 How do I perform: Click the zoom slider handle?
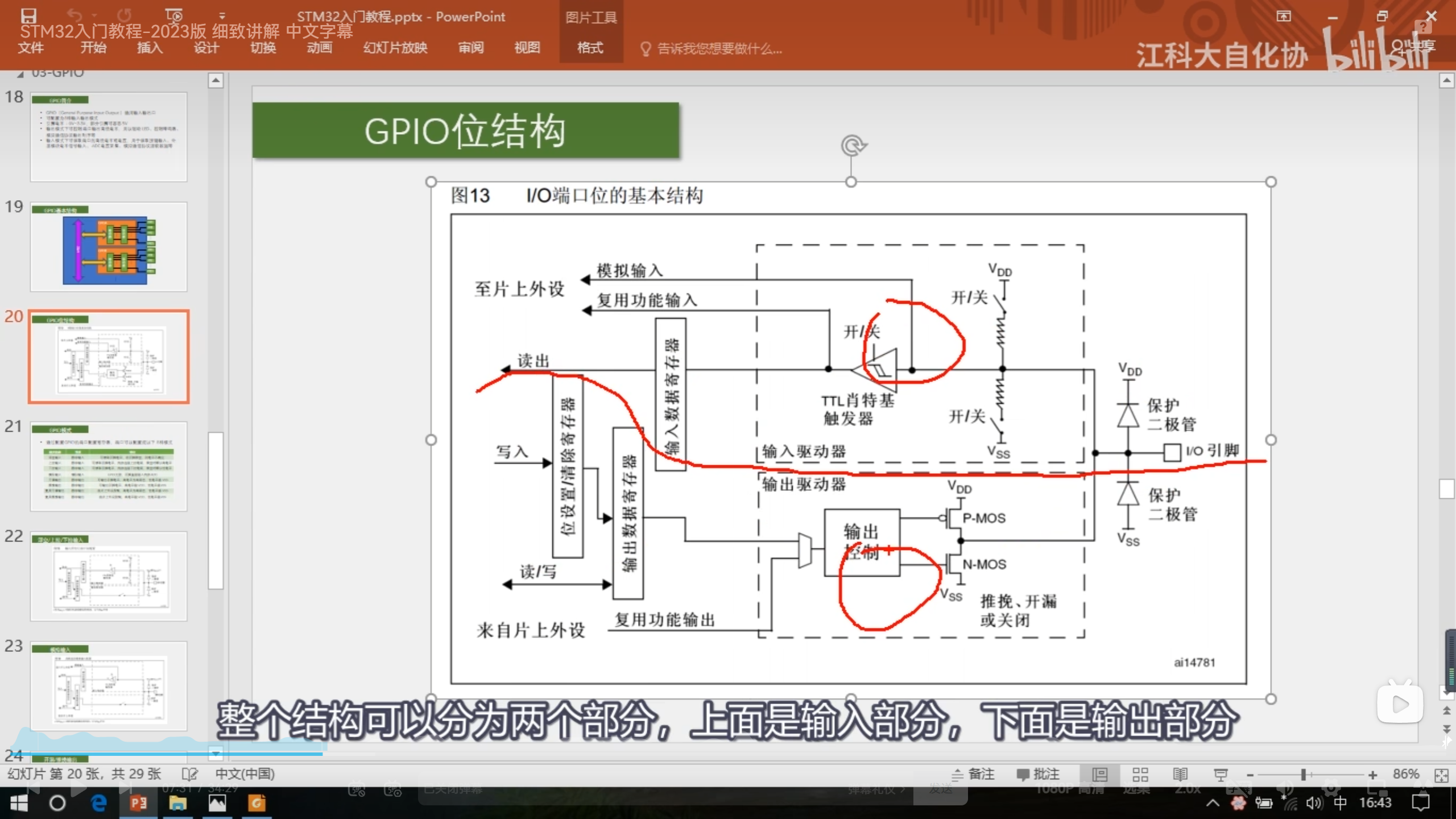point(1303,775)
